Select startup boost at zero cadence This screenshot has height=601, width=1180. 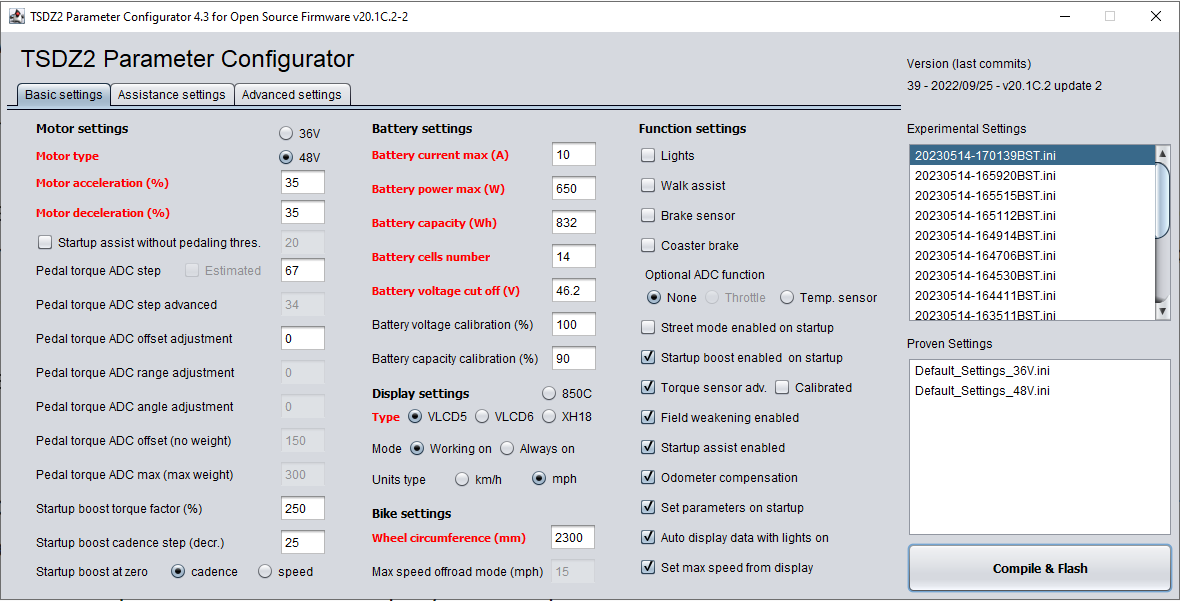click(178, 572)
